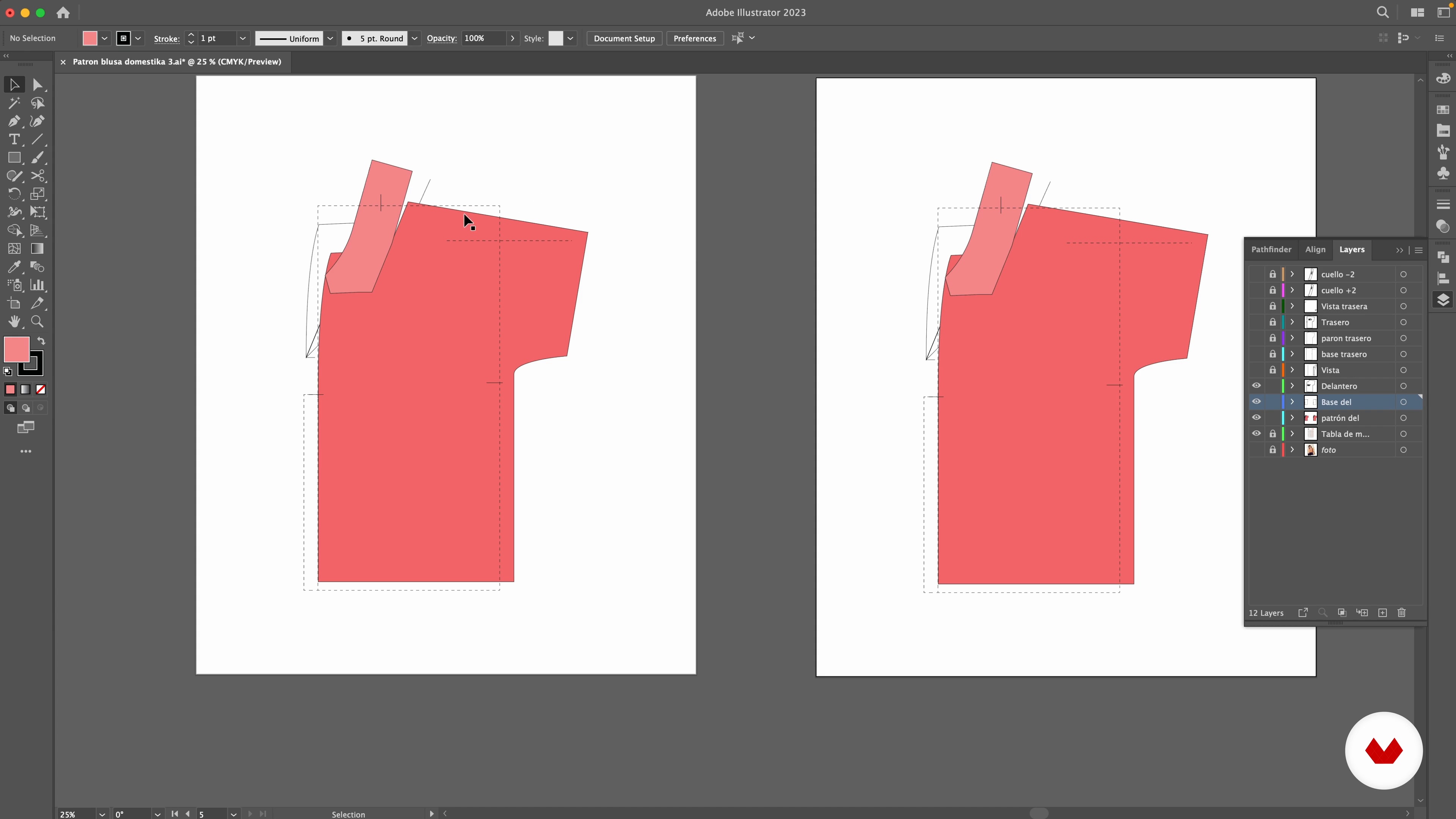Show the cuello +2 layer visibility
1456x819 pixels.
click(1256, 290)
